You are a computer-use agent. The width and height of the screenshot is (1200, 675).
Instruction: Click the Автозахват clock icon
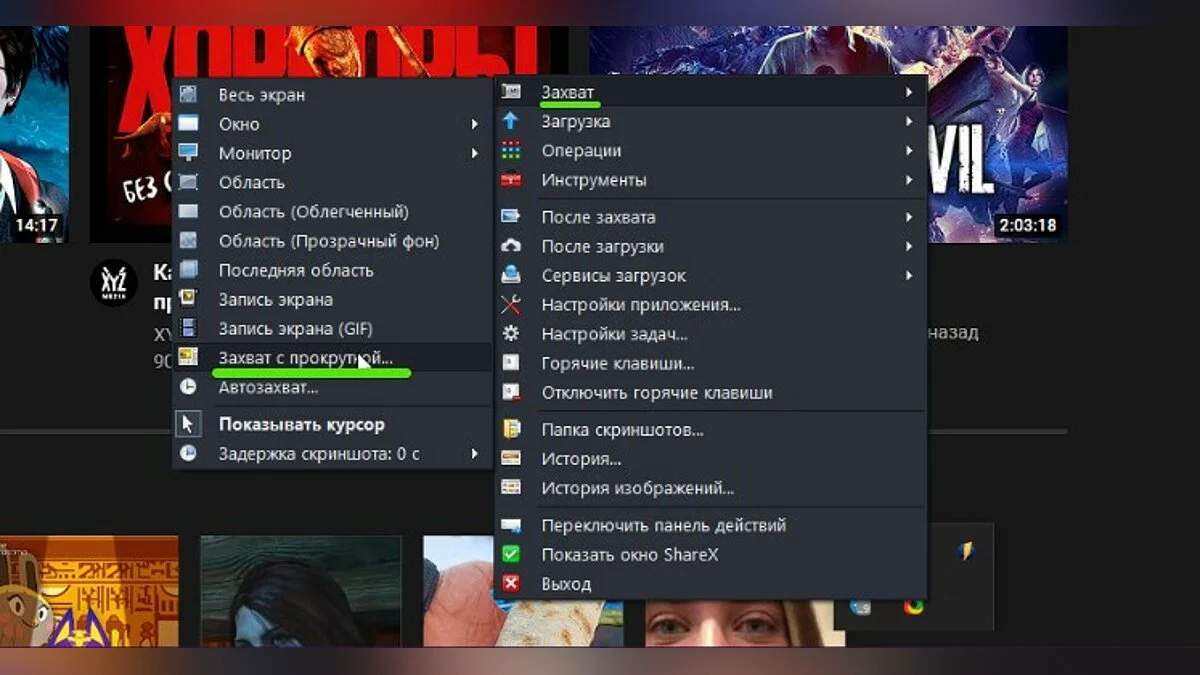click(188, 387)
